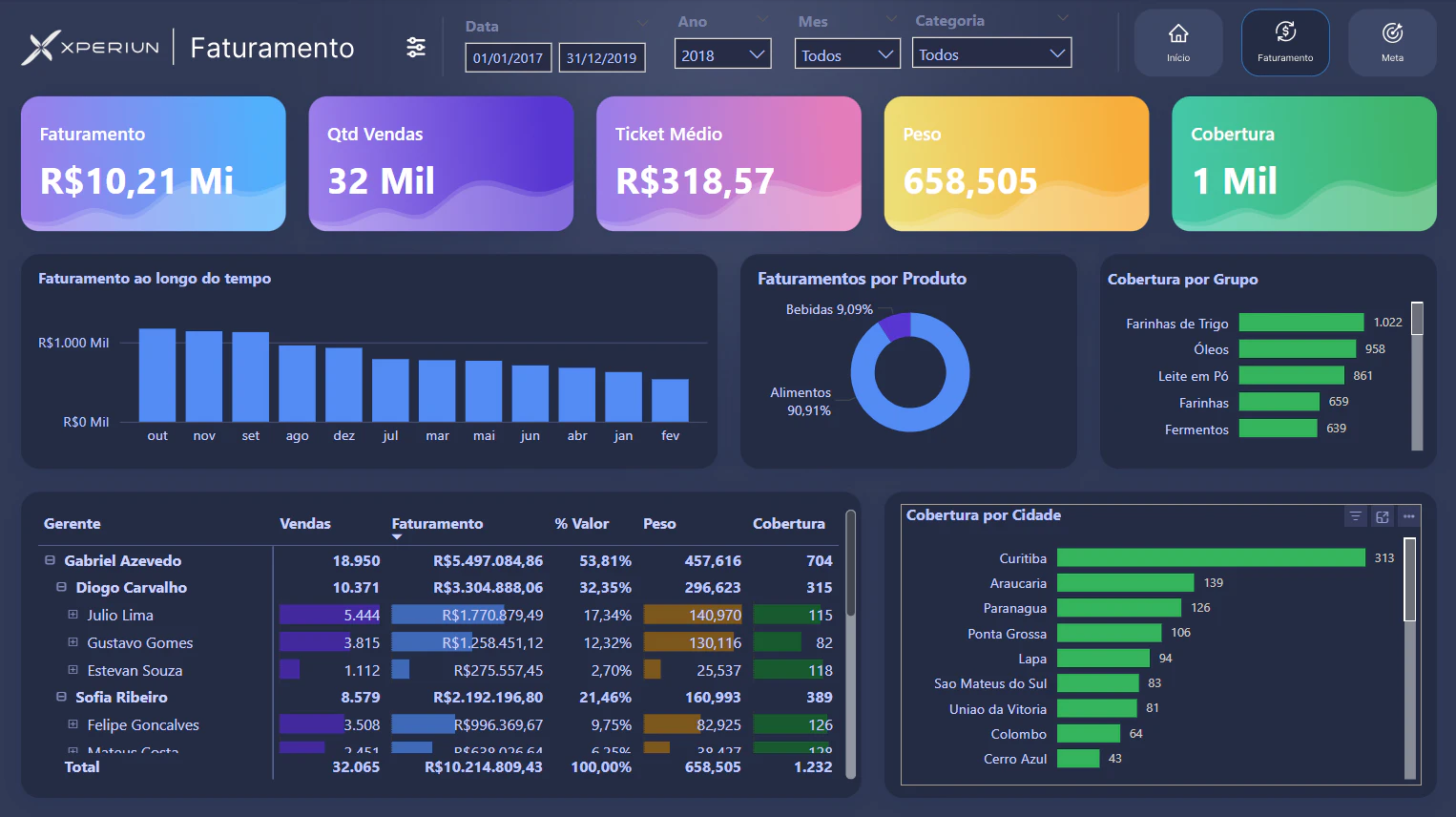Expand the Gustavo Gomes row
This screenshot has width=1456, height=817.
pos(73,642)
